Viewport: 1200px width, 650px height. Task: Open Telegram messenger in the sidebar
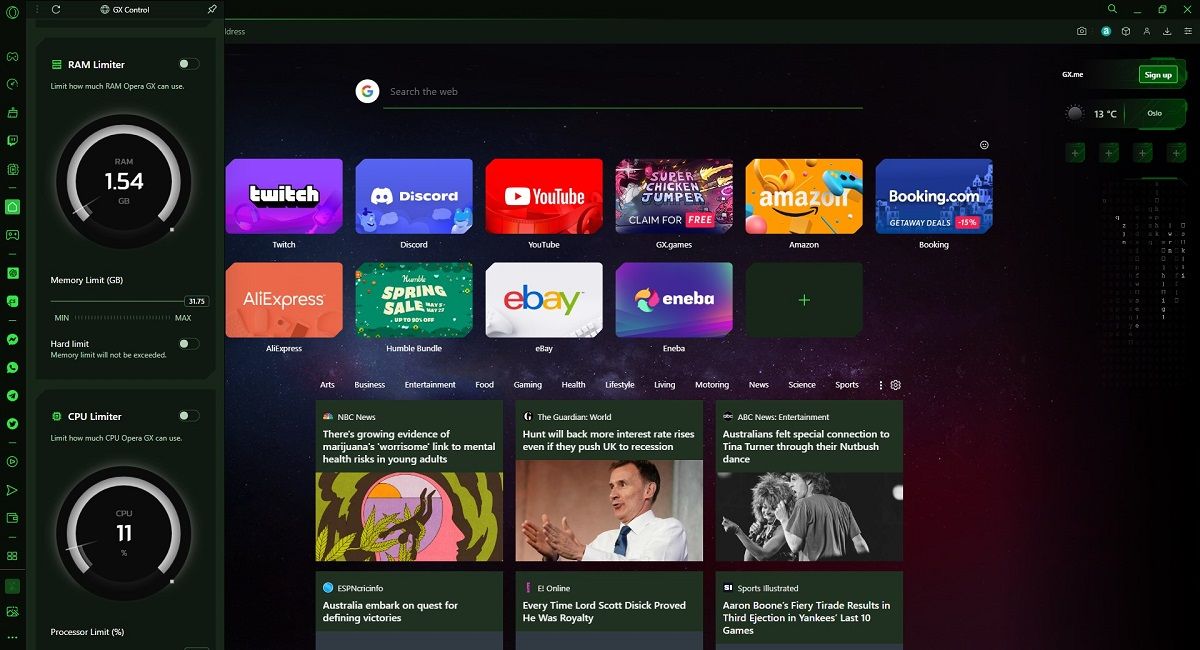[13, 396]
